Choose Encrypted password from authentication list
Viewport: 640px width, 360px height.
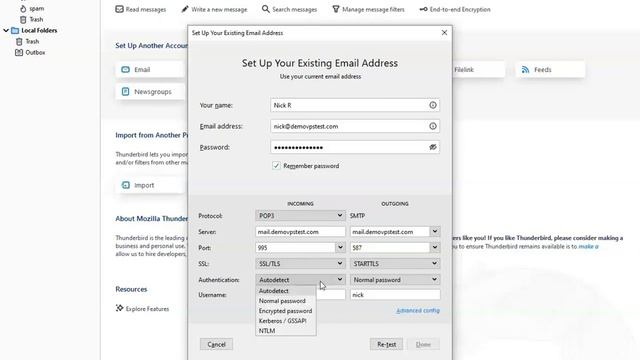point(286,311)
